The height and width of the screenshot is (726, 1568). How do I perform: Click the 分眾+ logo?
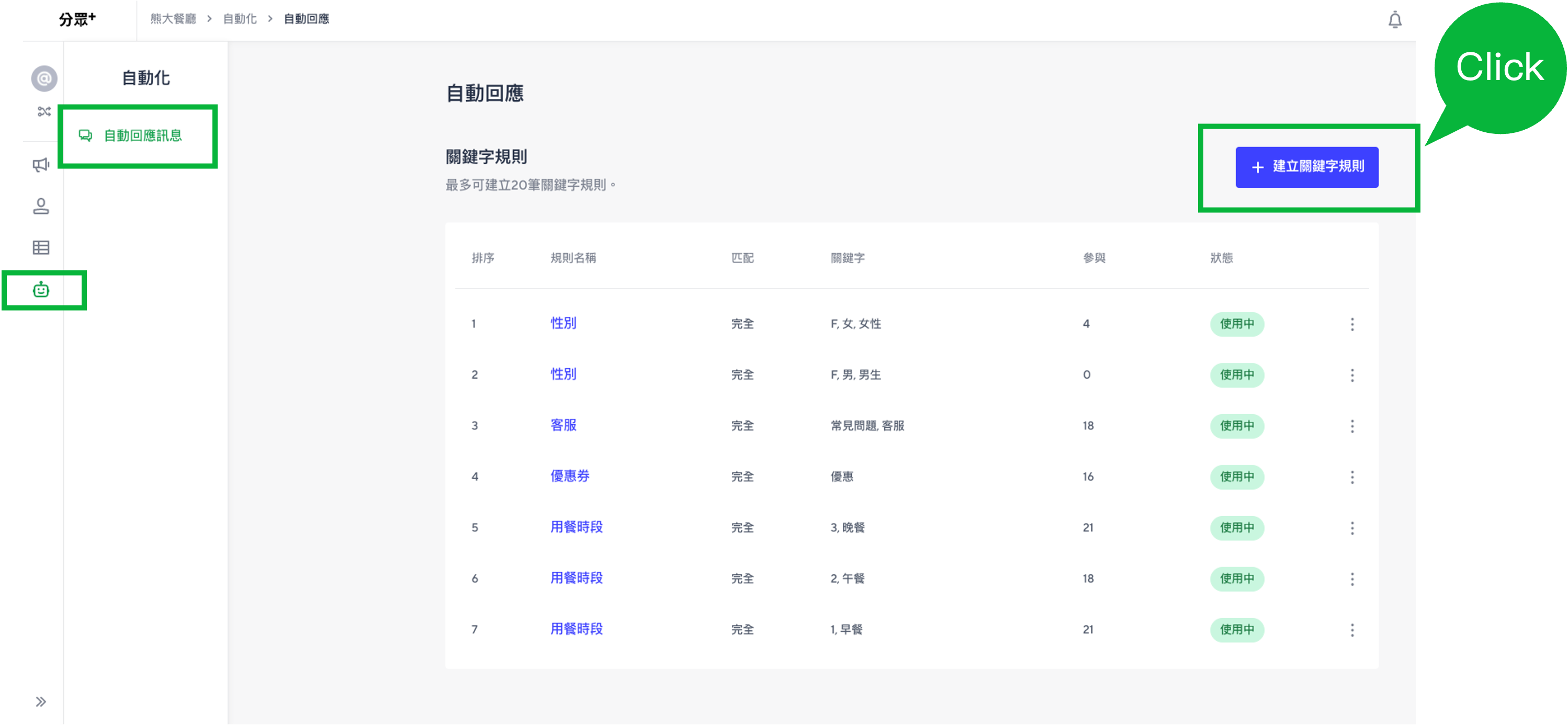tap(77, 19)
